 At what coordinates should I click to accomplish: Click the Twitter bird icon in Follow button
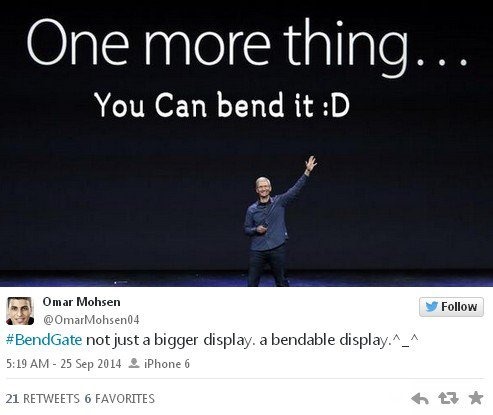pyautogui.click(x=432, y=307)
